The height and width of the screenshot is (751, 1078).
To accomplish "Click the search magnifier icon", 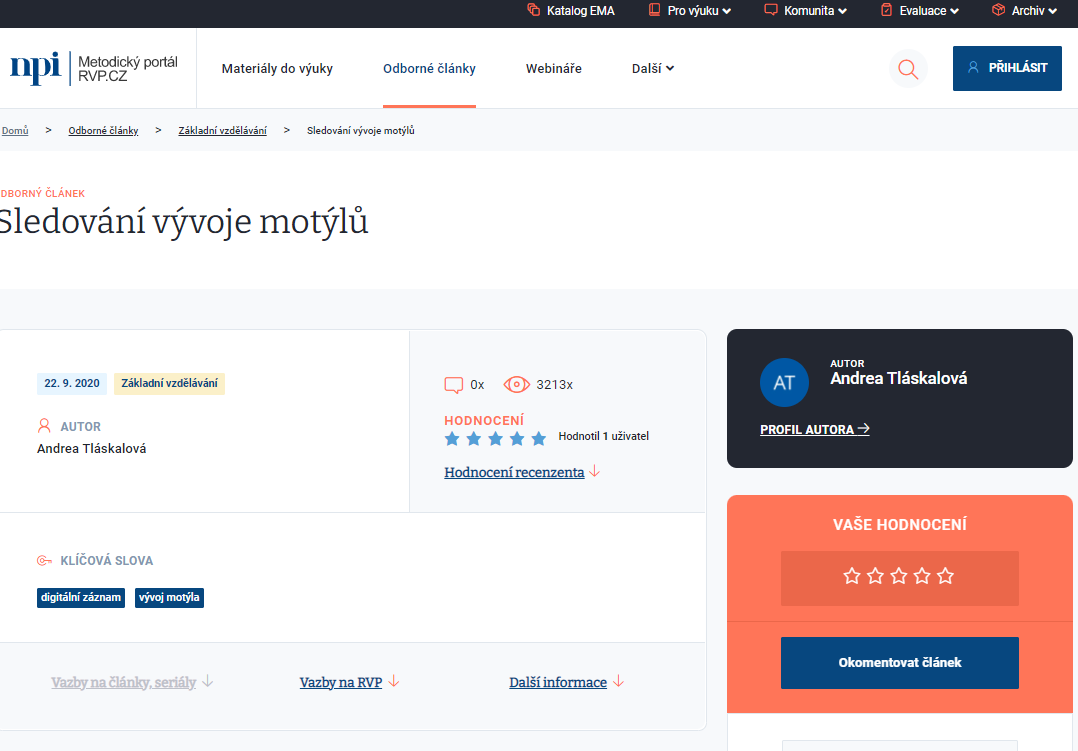I will point(908,69).
